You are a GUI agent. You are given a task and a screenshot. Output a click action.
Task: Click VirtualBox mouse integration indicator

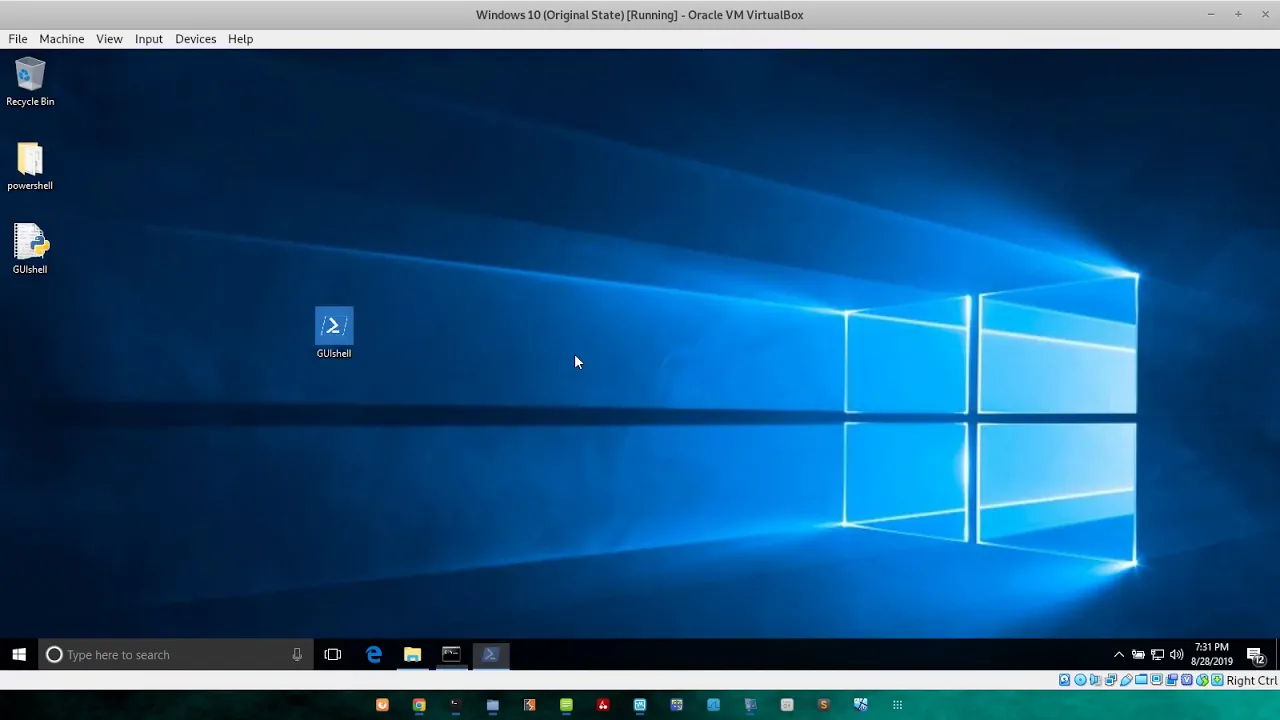(1202, 680)
